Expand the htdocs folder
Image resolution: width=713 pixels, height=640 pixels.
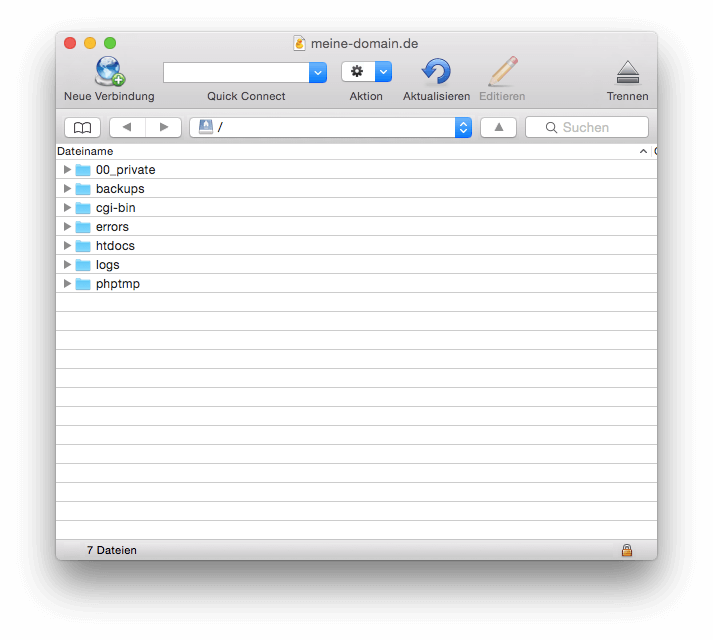[67, 246]
